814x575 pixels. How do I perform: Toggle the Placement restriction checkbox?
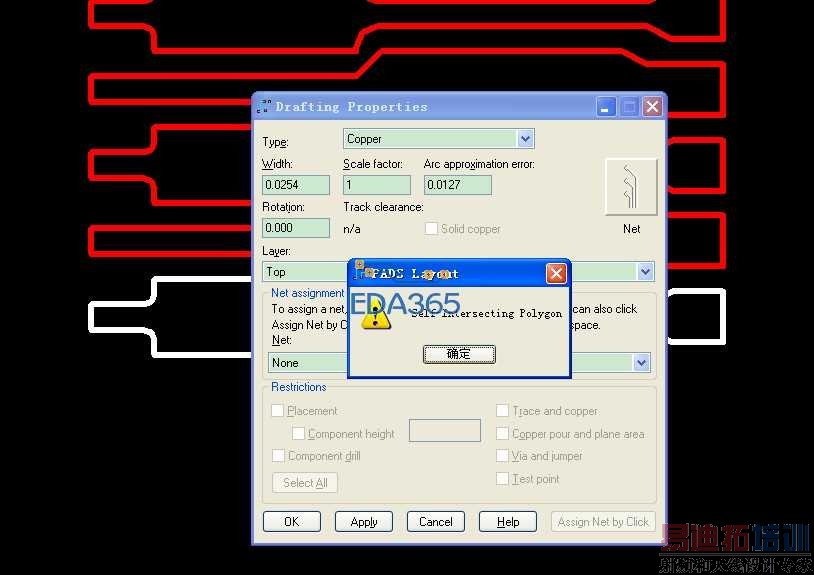[x=278, y=411]
